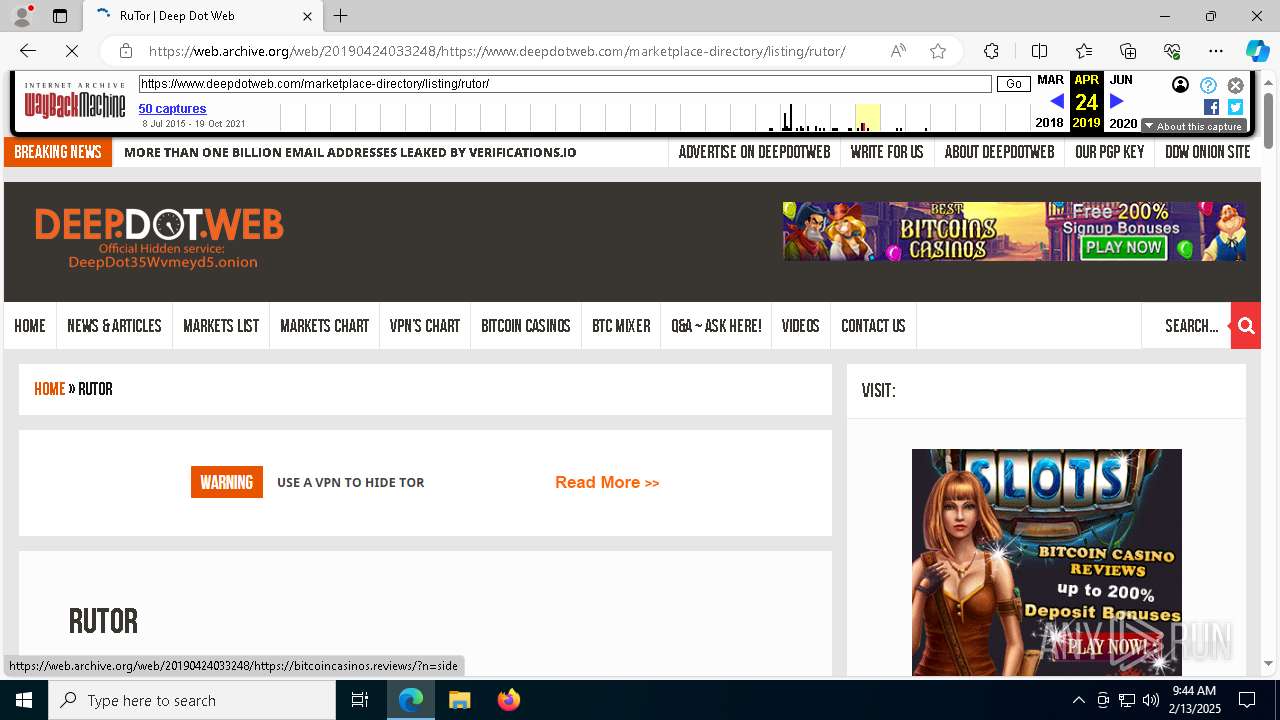Select year 2020 in Wayback toolbar

click(x=1123, y=123)
